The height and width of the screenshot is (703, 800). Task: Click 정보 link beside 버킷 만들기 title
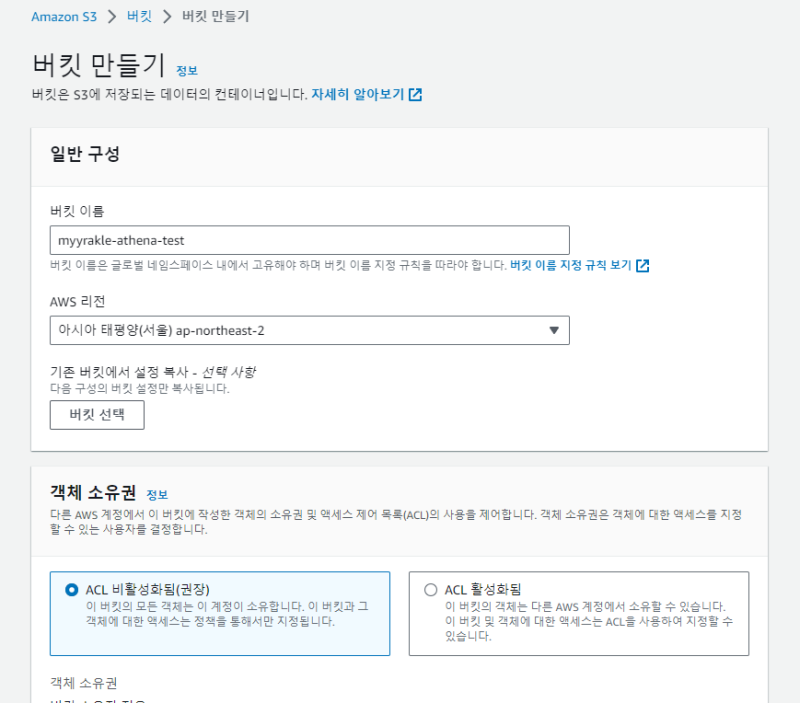click(187, 71)
